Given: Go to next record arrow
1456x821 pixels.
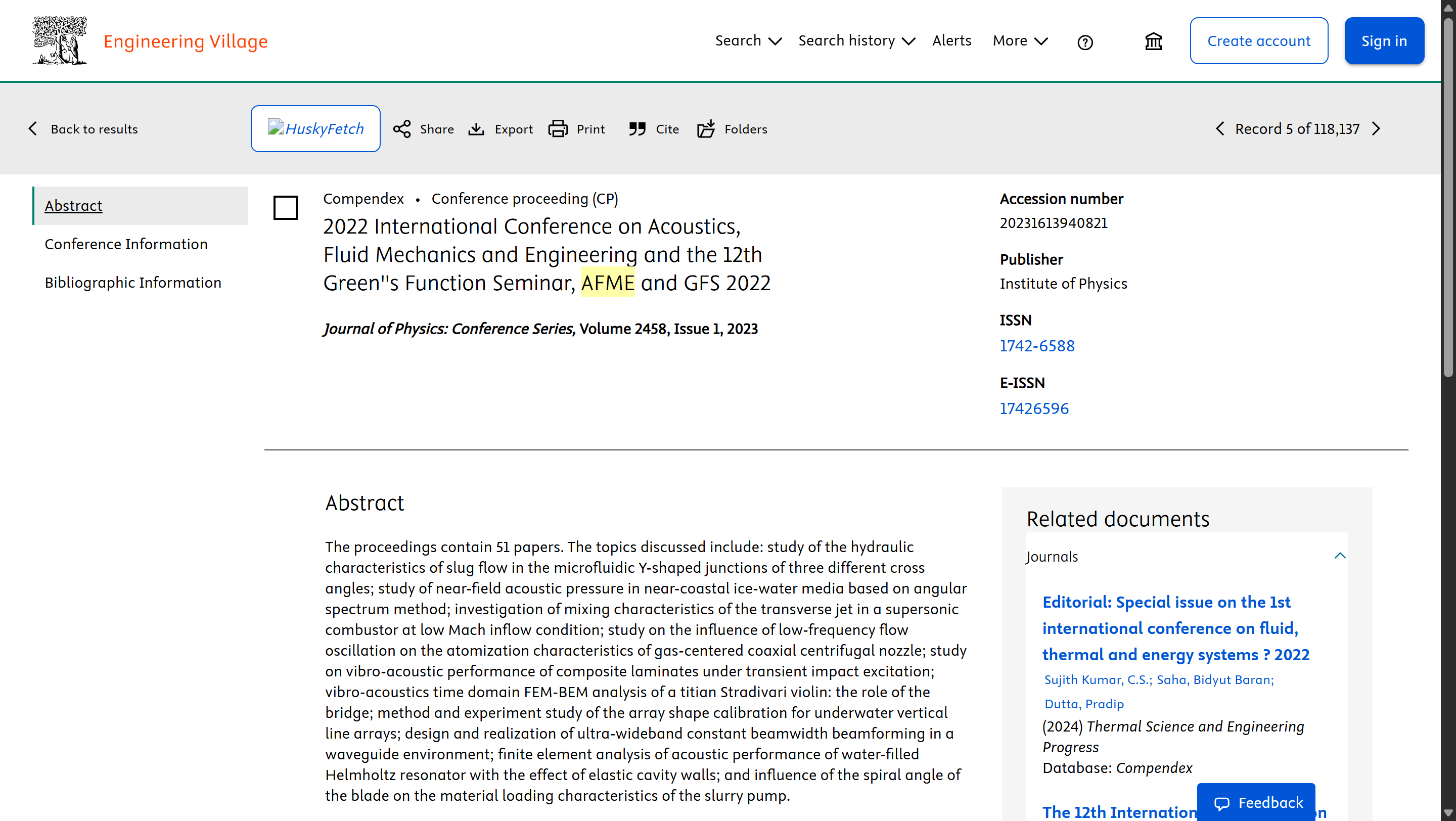Looking at the screenshot, I should [1376, 129].
